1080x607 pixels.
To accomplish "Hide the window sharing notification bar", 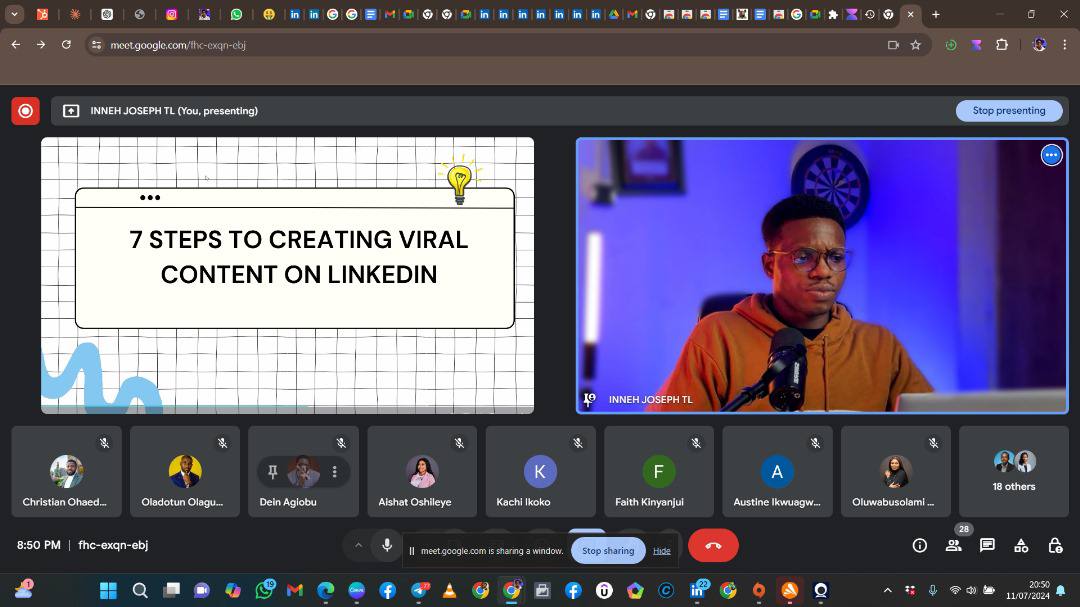I will tap(662, 551).
